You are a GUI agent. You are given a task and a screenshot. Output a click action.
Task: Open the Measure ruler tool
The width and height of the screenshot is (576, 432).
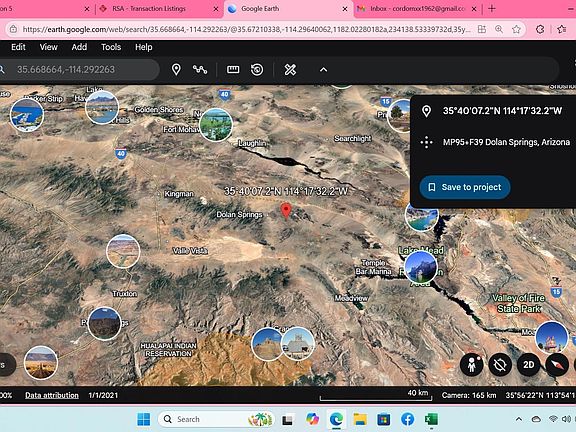(x=233, y=69)
